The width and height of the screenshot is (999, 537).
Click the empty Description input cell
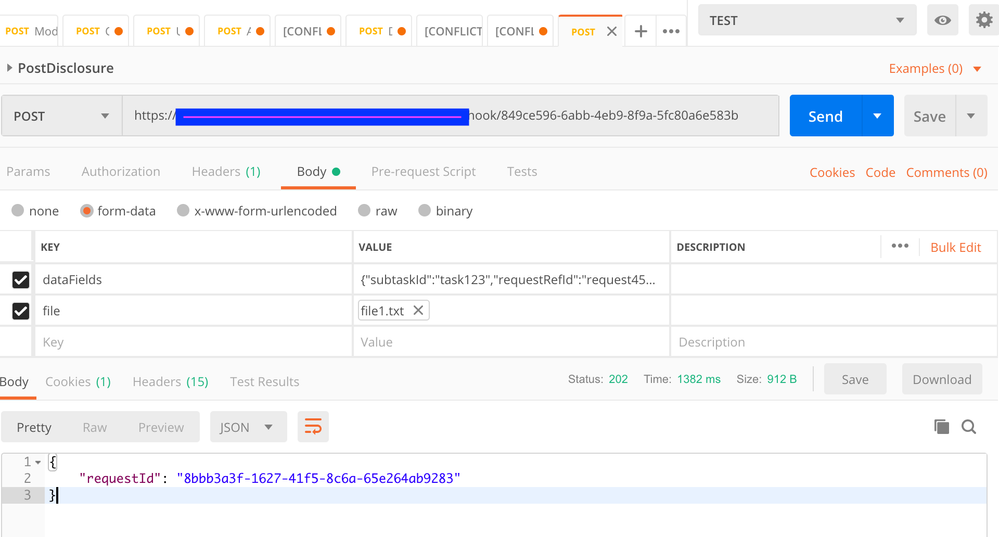(834, 342)
